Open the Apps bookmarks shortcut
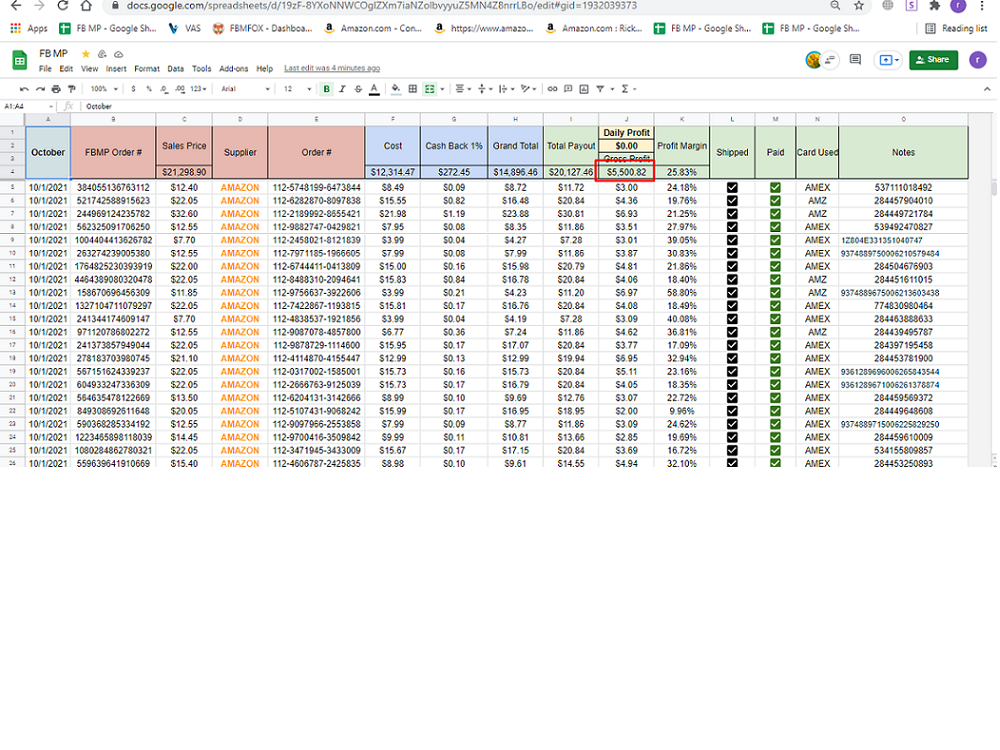 tap(29, 29)
